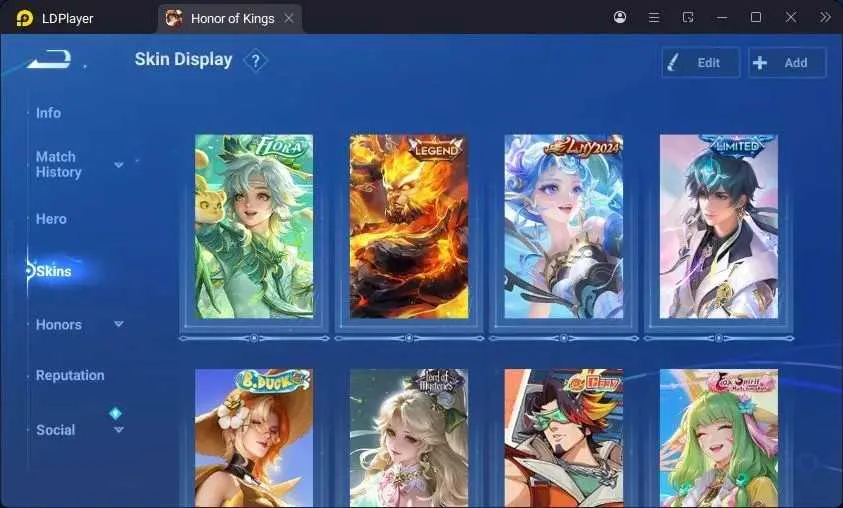Expand the Honors section chevron

(119, 324)
